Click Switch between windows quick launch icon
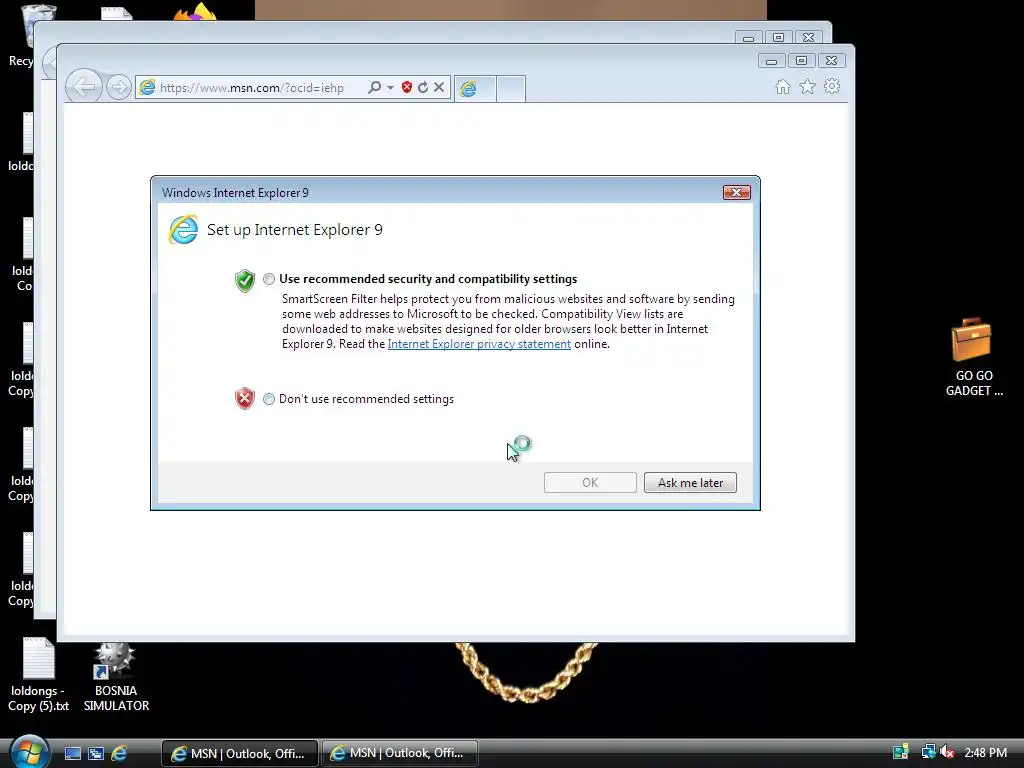 [x=96, y=754]
